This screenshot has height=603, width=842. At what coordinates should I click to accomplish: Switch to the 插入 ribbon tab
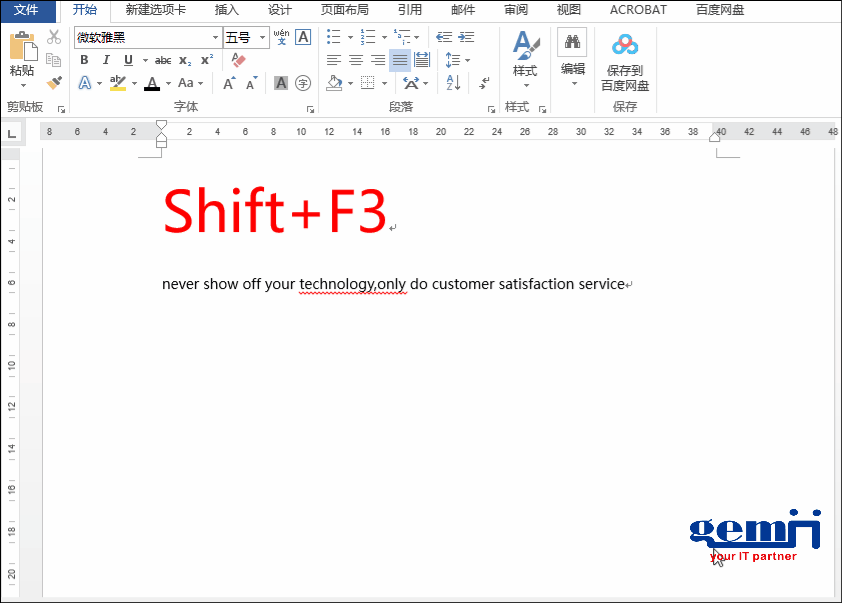click(x=225, y=9)
